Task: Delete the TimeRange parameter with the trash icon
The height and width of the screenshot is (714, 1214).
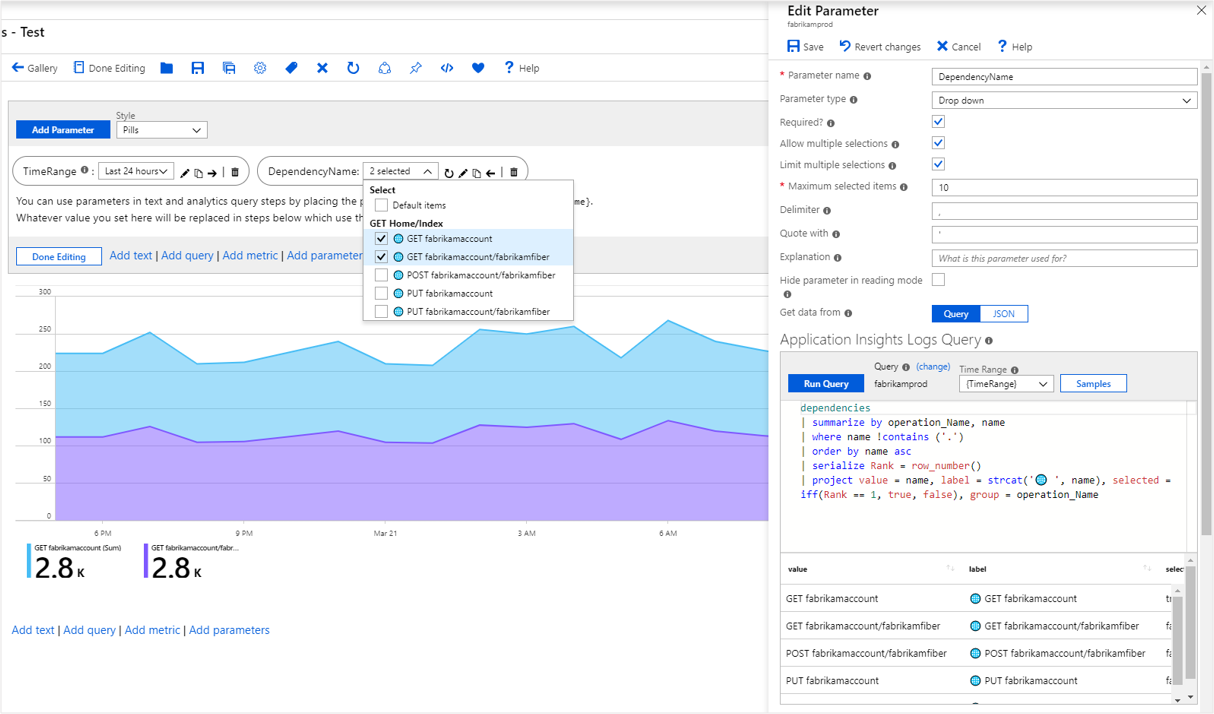Action: coord(235,172)
